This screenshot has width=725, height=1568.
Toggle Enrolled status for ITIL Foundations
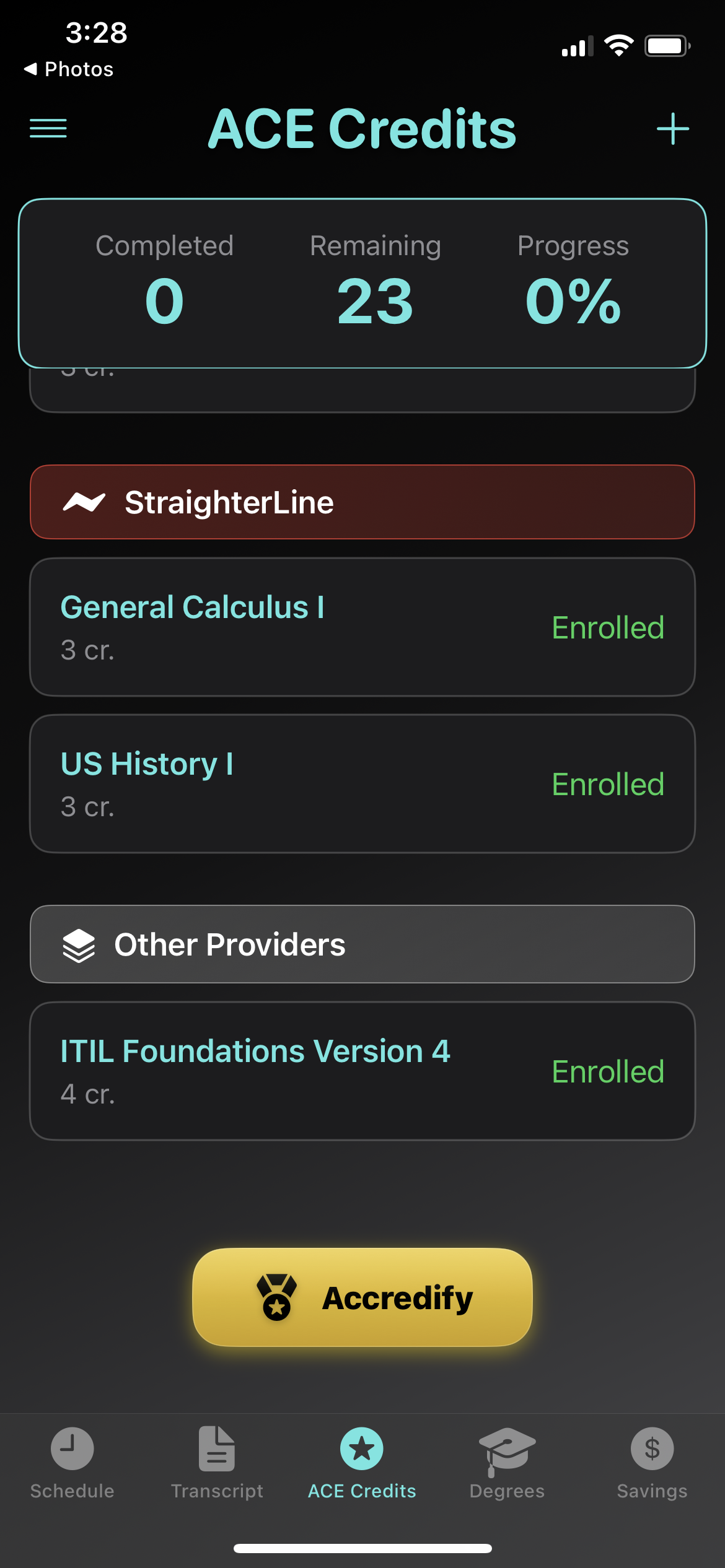[x=608, y=1072]
